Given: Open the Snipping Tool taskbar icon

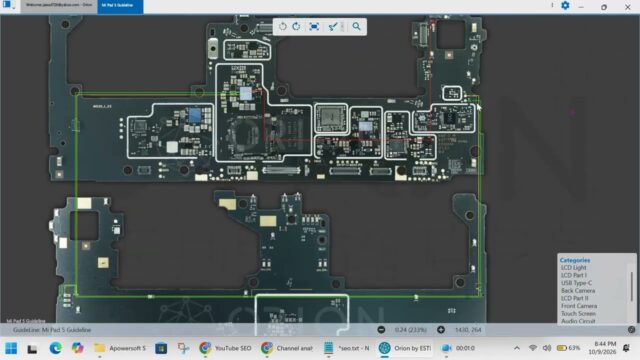Looking at the screenshot, I should coord(183,348).
